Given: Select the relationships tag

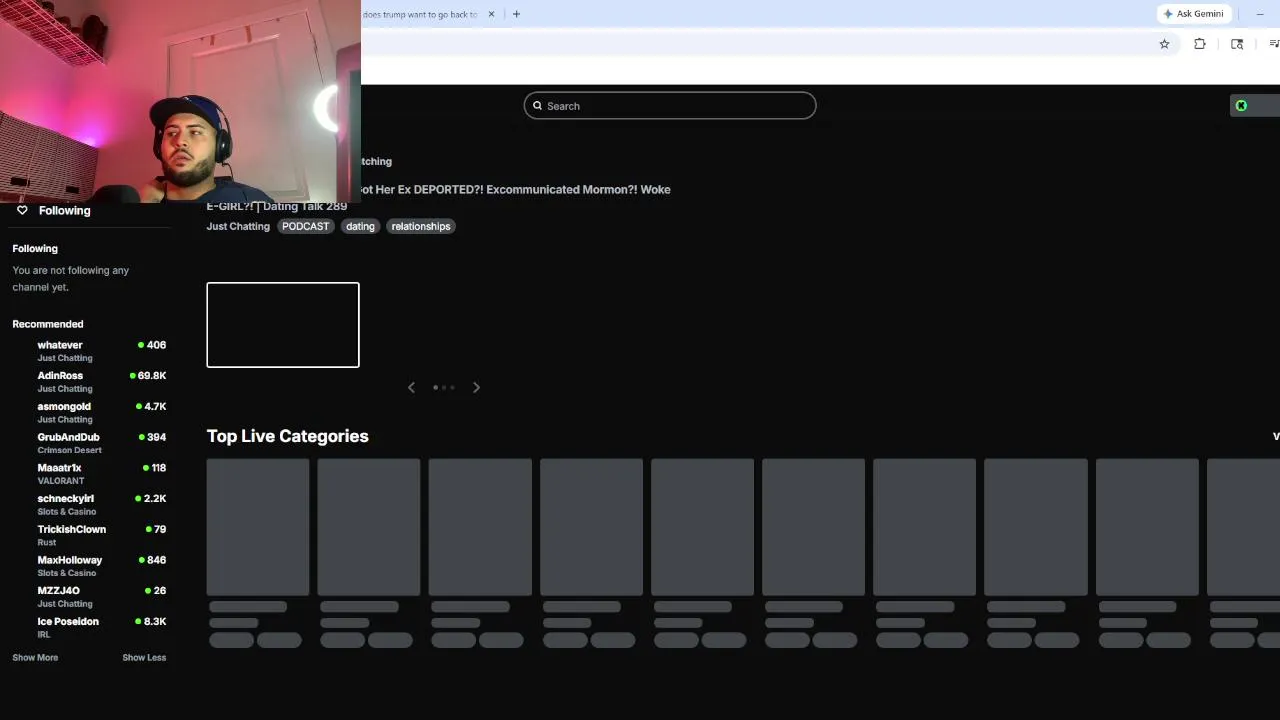Looking at the screenshot, I should 421,226.
